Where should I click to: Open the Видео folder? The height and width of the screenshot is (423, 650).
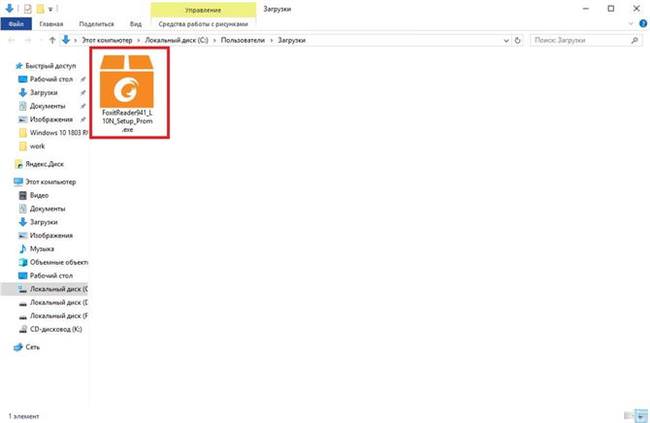click(x=39, y=195)
